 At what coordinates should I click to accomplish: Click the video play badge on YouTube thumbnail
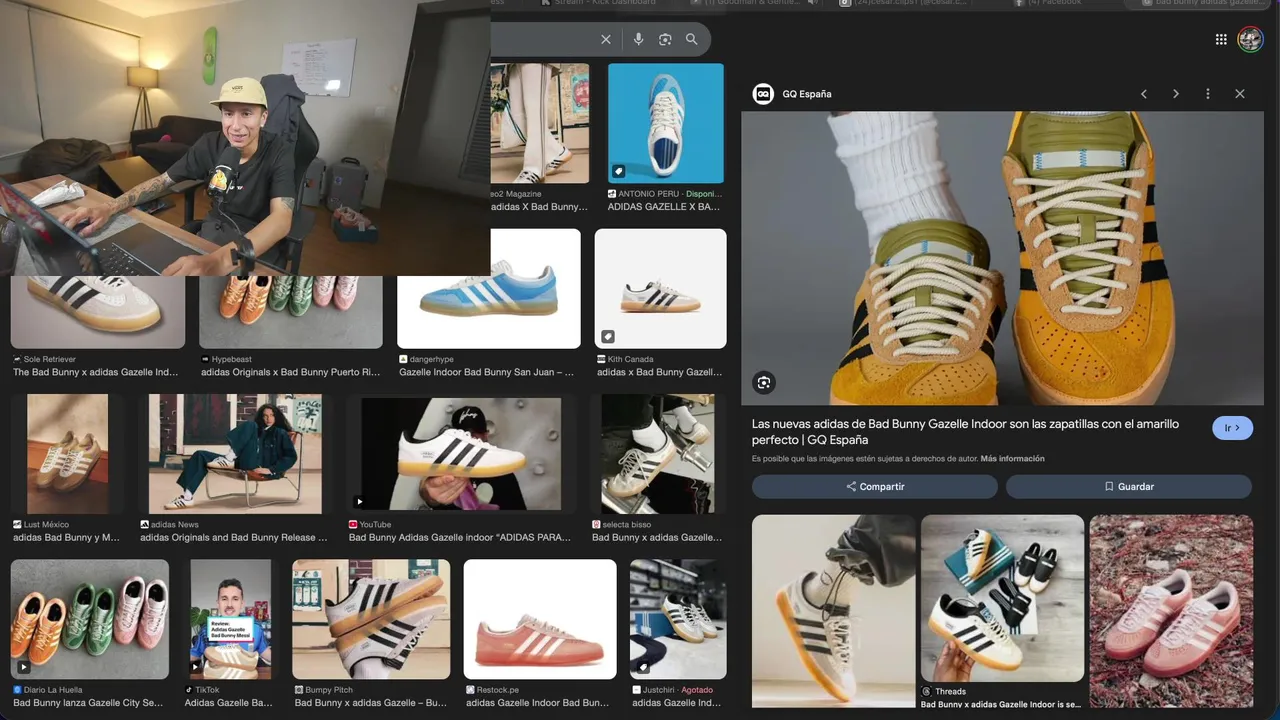click(359, 502)
